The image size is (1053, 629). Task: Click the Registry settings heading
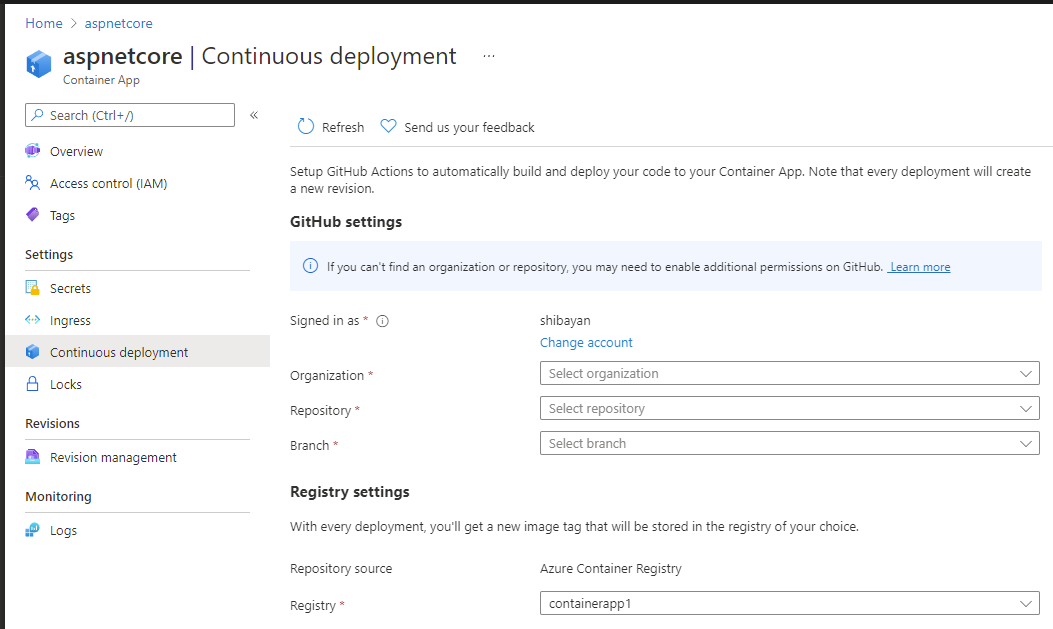click(350, 491)
